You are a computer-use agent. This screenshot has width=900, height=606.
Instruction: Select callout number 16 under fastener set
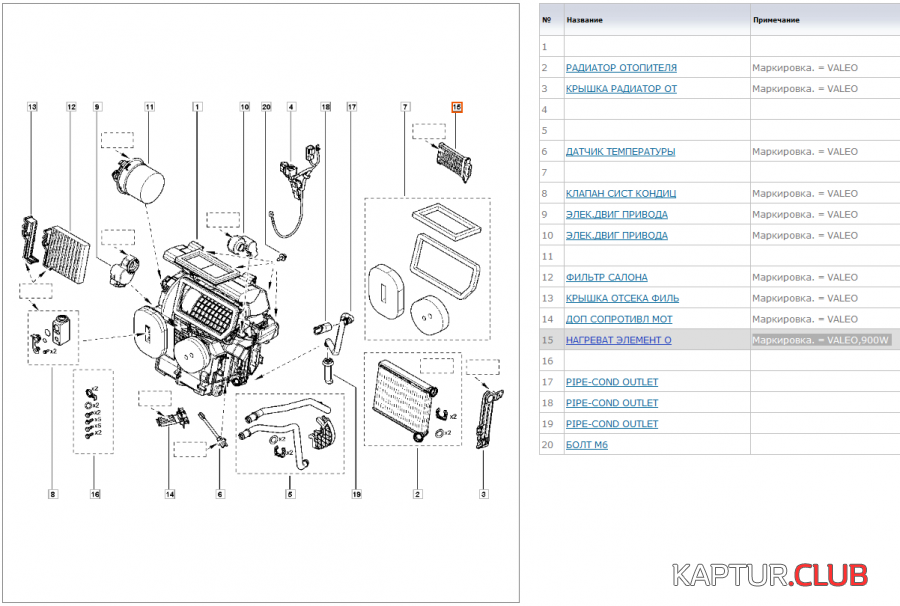(x=96, y=493)
